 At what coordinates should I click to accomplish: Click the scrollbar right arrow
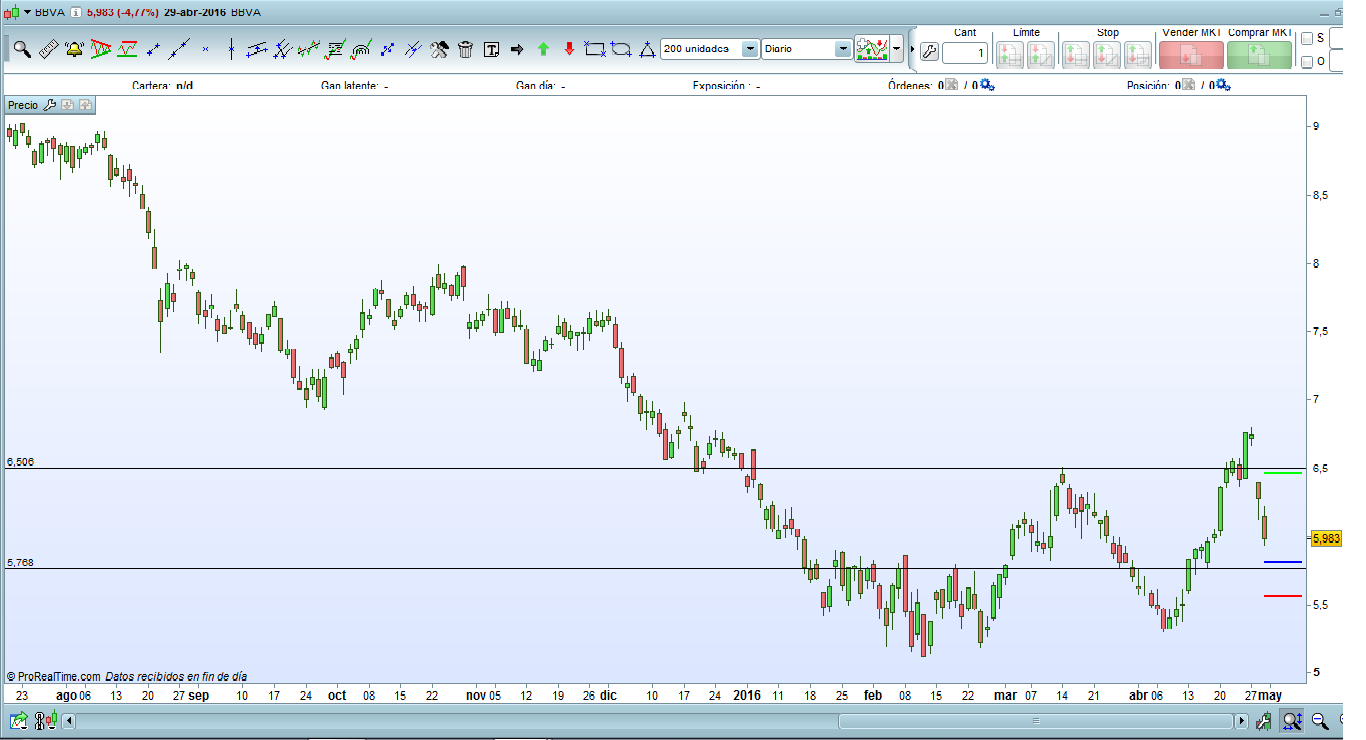coord(1242,720)
